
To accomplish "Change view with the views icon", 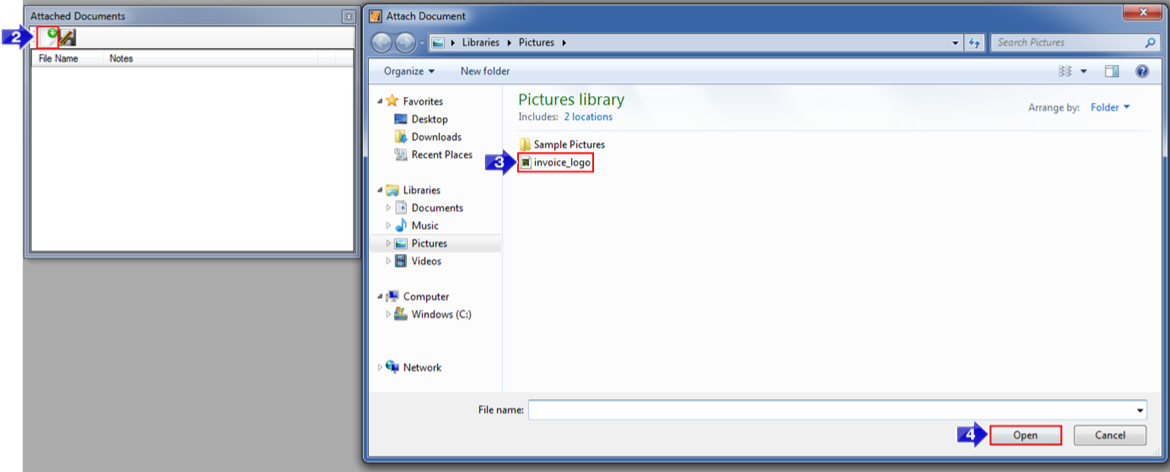I will (1065, 71).
